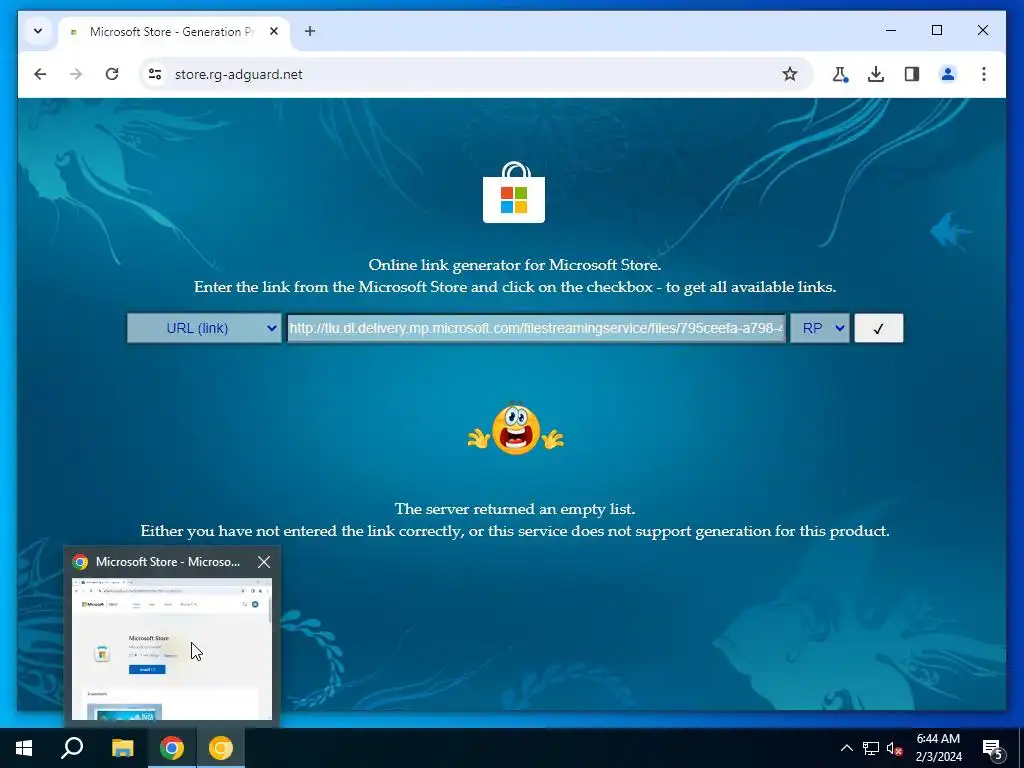This screenshot has width=1024, height=768.
Task: Minimize the Chrome window
Action: pyautogui.click(x=891, y=30)
